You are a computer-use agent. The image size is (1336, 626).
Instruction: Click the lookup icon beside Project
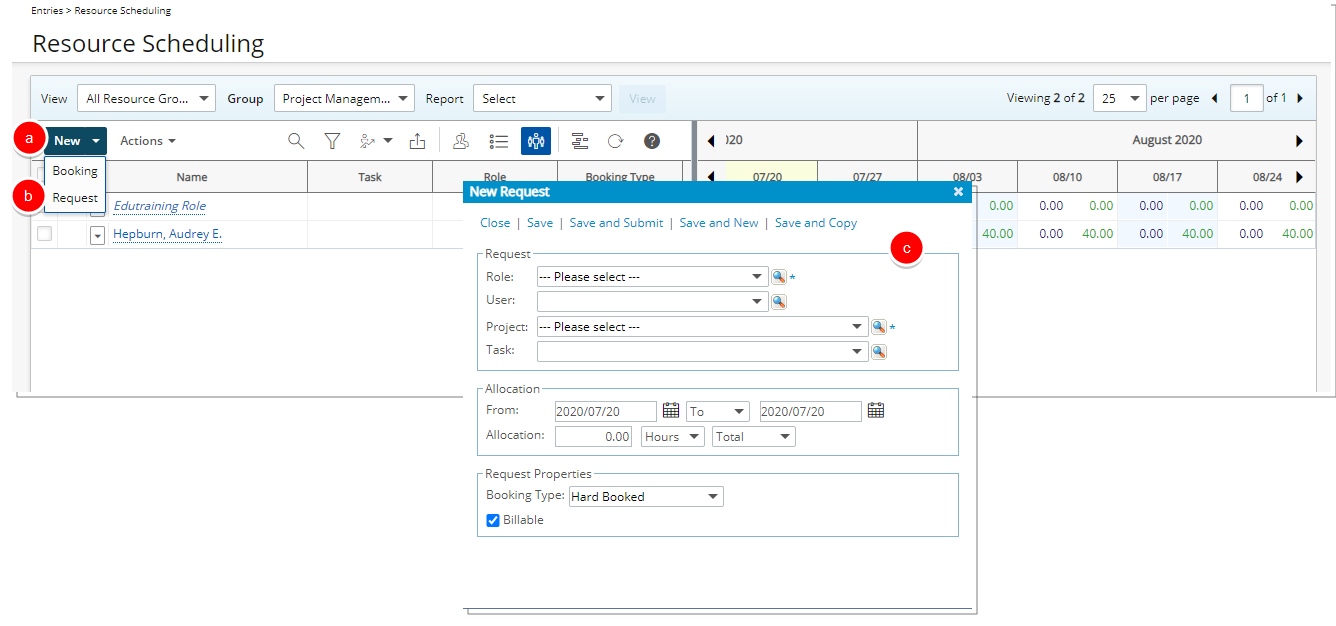(x=879, y=327)
